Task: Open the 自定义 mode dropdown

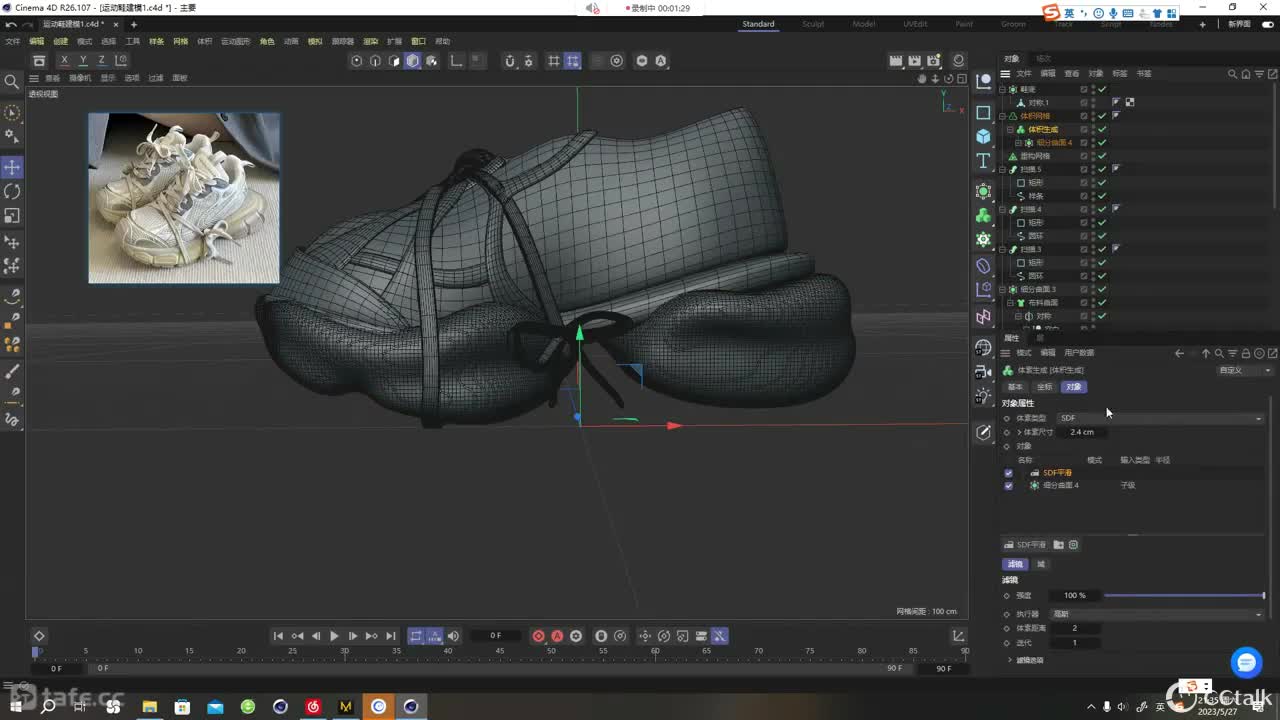Action: [1244, 370]
